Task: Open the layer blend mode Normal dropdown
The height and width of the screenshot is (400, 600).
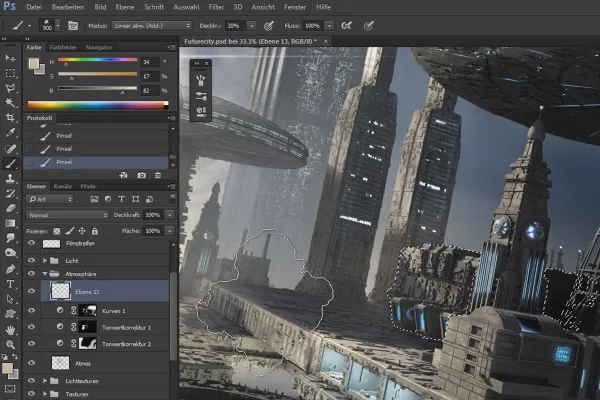Action: point(66,215)
